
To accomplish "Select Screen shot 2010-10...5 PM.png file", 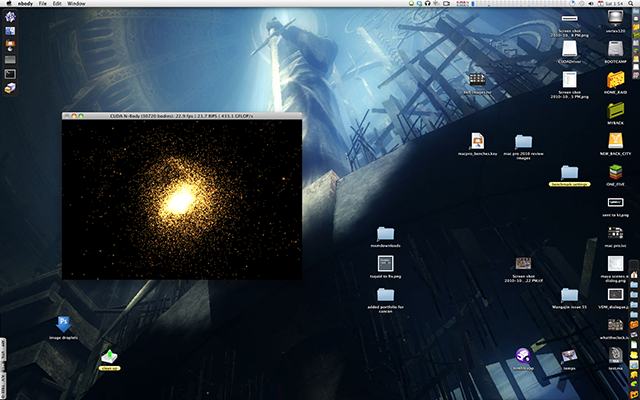I will [x=569, y=80].
